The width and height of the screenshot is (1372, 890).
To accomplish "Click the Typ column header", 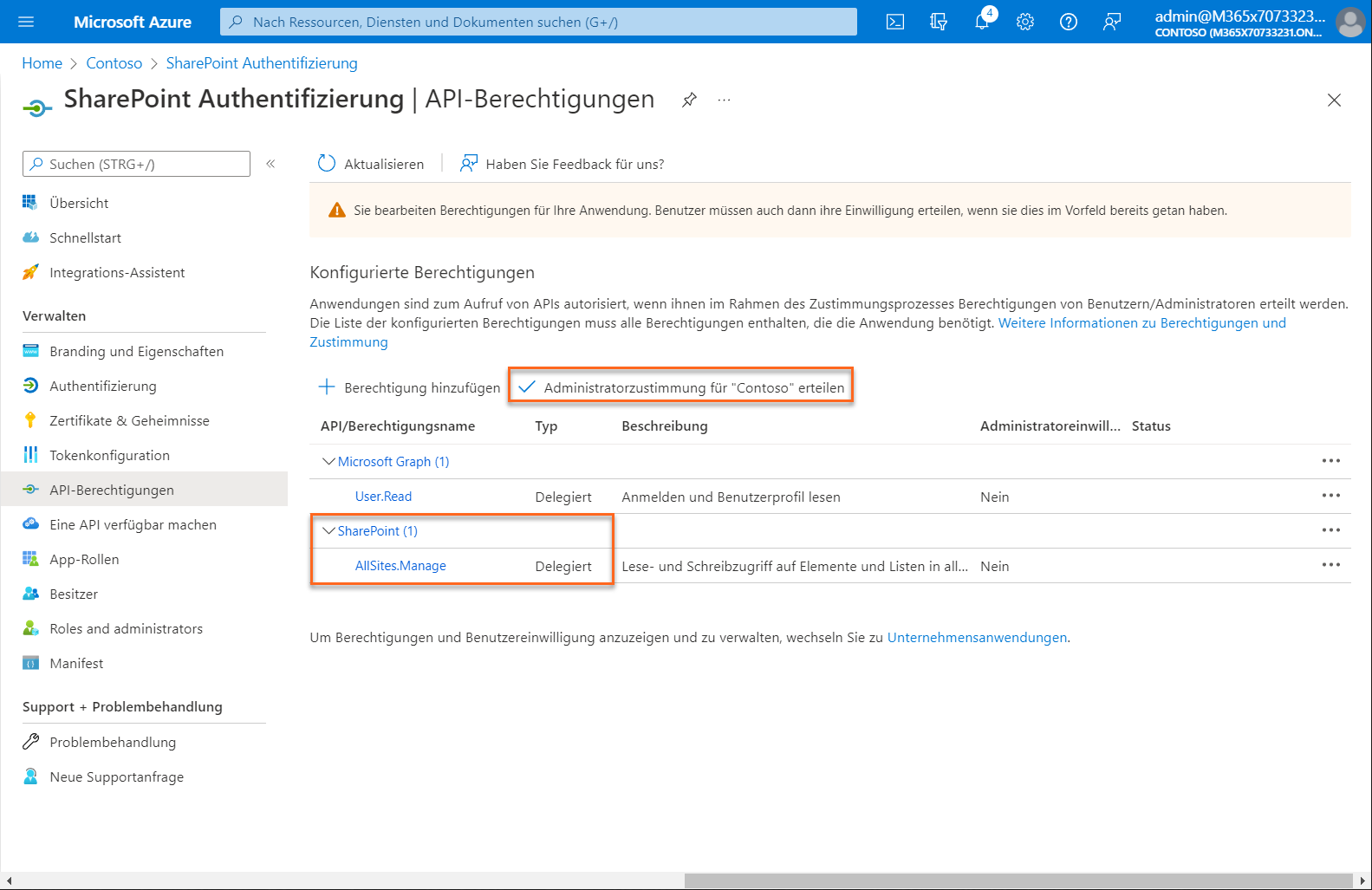I will [546, 426].
